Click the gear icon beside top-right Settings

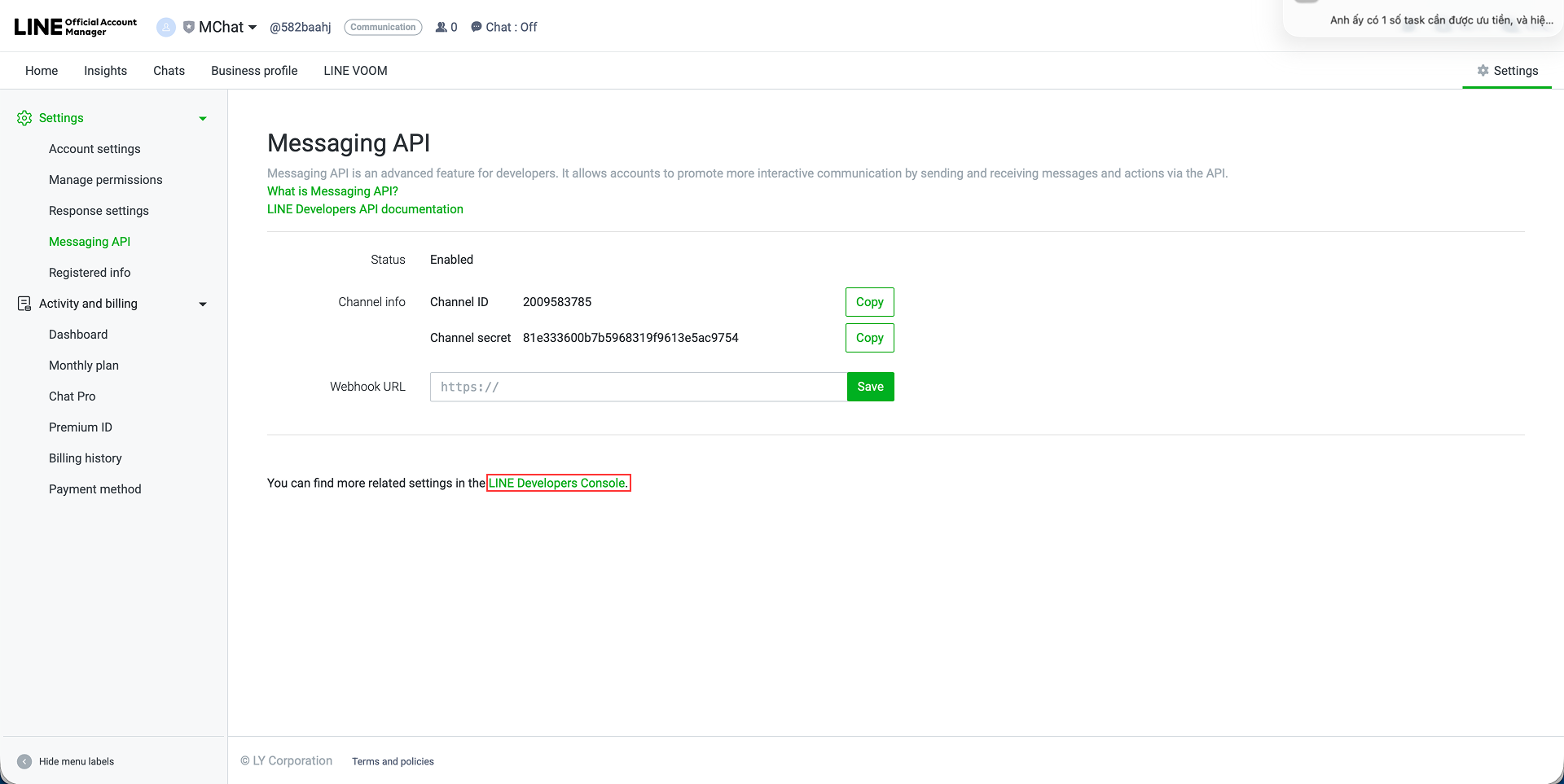(1483, 70)
